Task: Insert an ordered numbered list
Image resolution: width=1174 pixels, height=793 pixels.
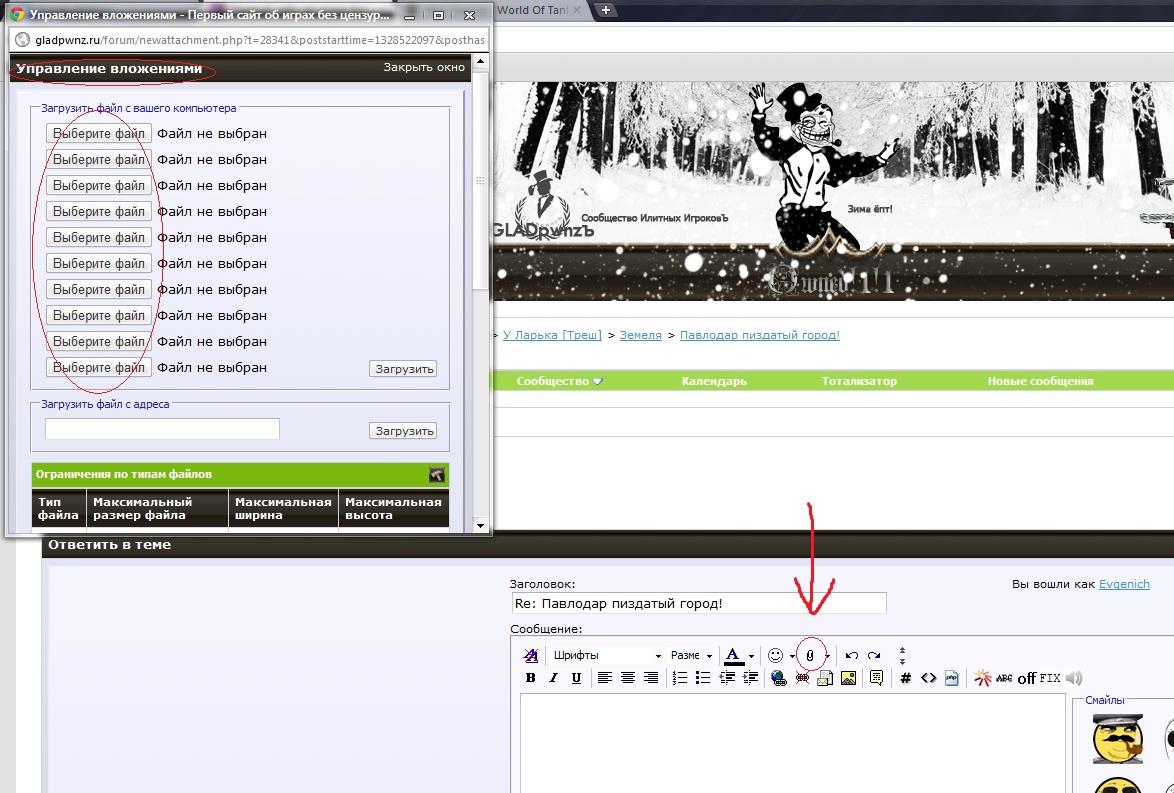Action: point(680,678)
